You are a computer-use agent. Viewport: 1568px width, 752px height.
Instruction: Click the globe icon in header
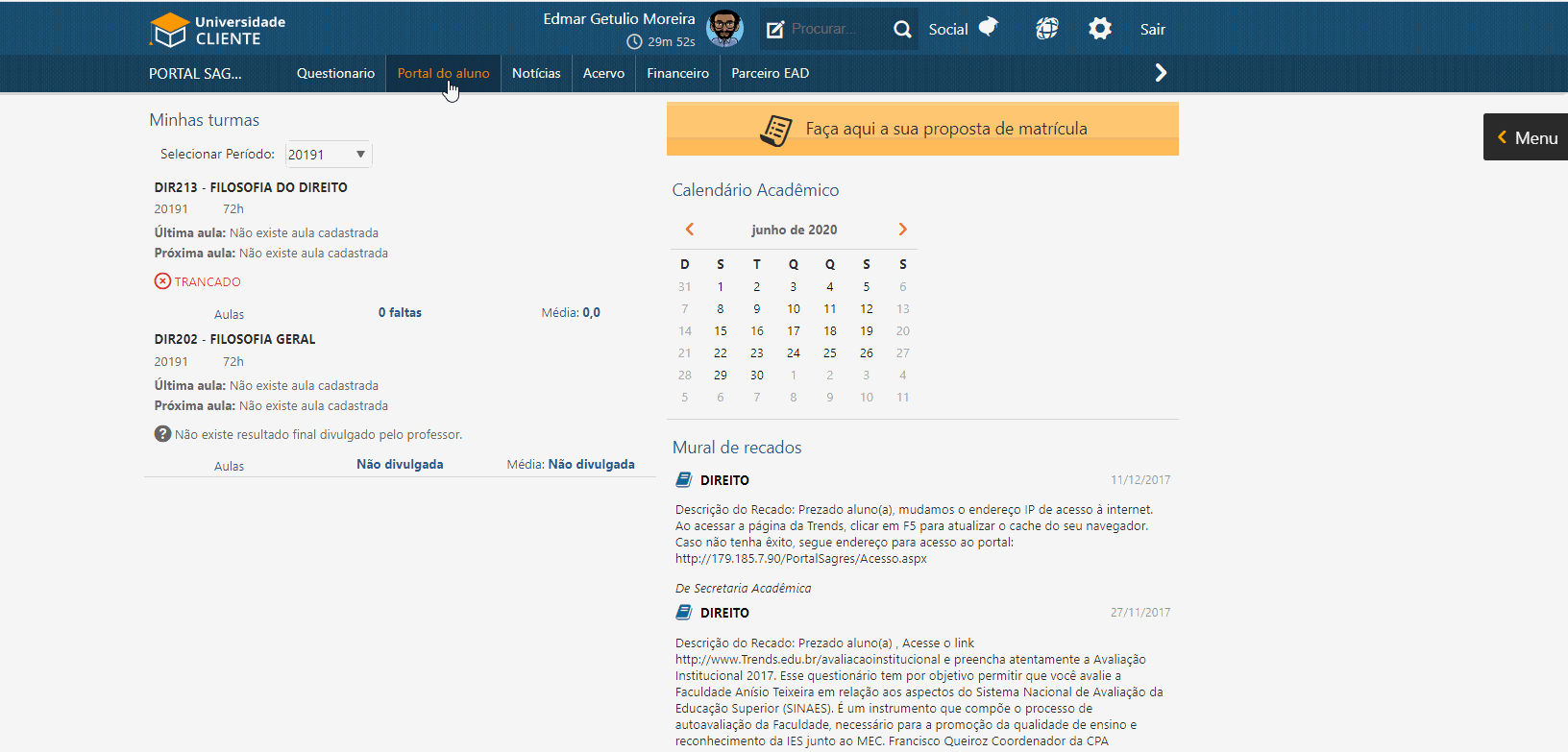[1047, 29]
